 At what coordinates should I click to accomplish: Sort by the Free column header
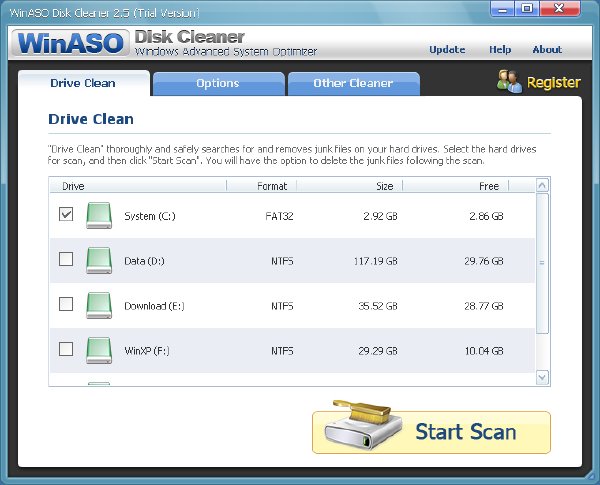[x=456, y=186]
